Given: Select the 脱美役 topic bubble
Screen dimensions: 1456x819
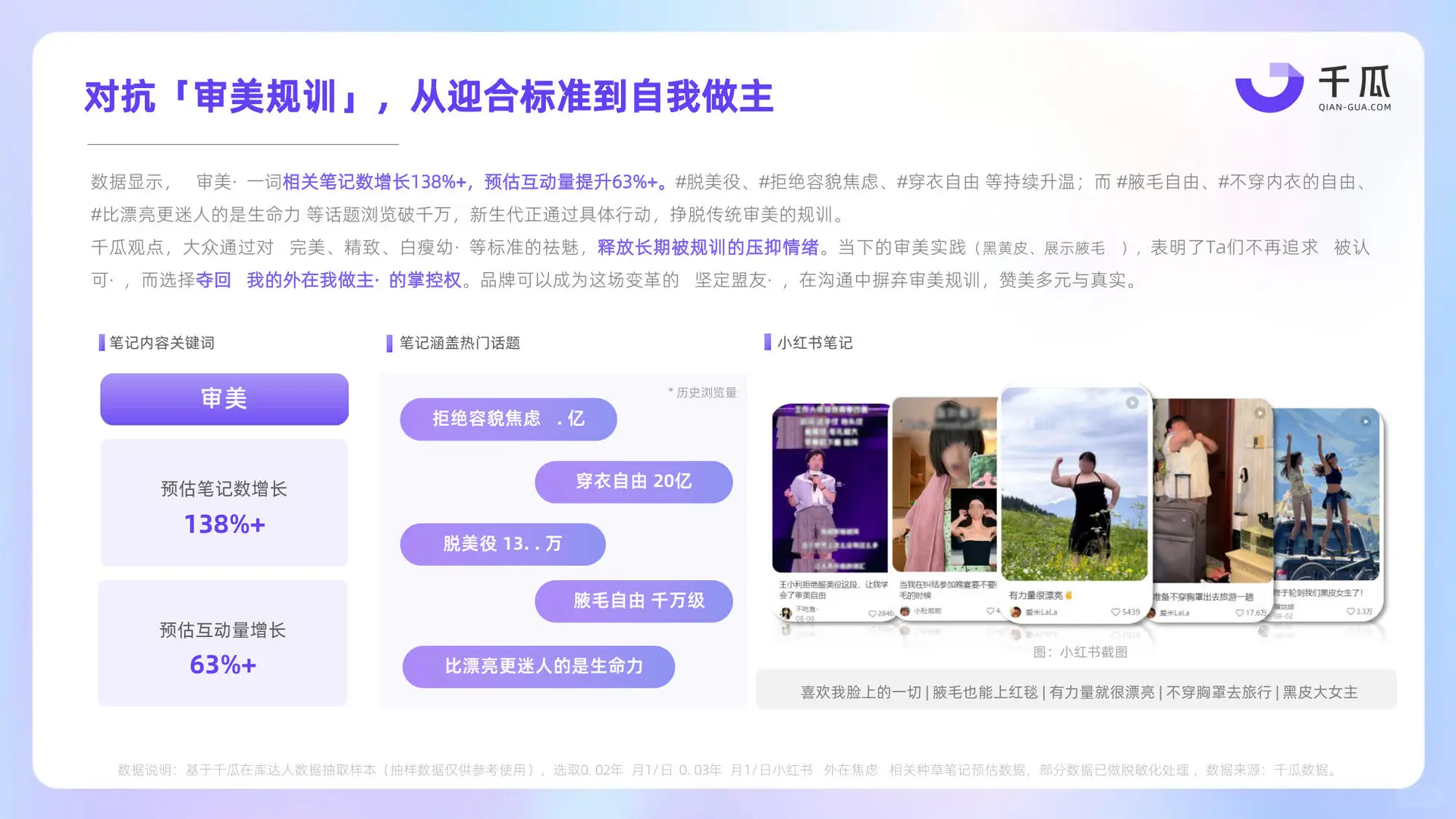Looking at the screenshot, I should click(502, 544).
